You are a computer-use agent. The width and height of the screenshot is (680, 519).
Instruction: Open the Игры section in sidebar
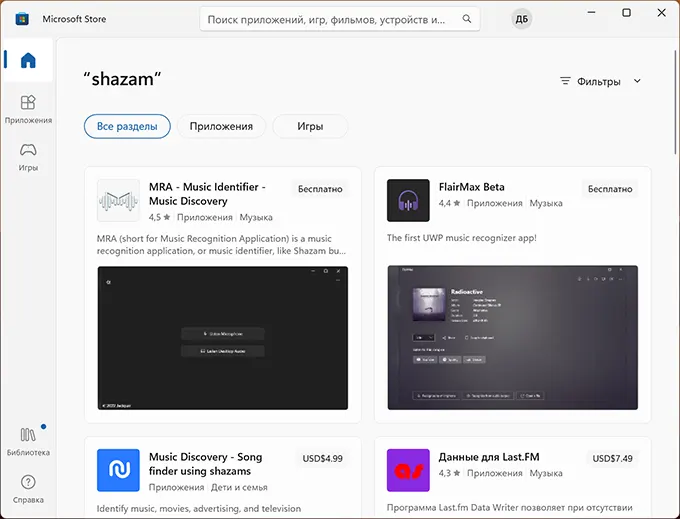click(x=28, y=157)
